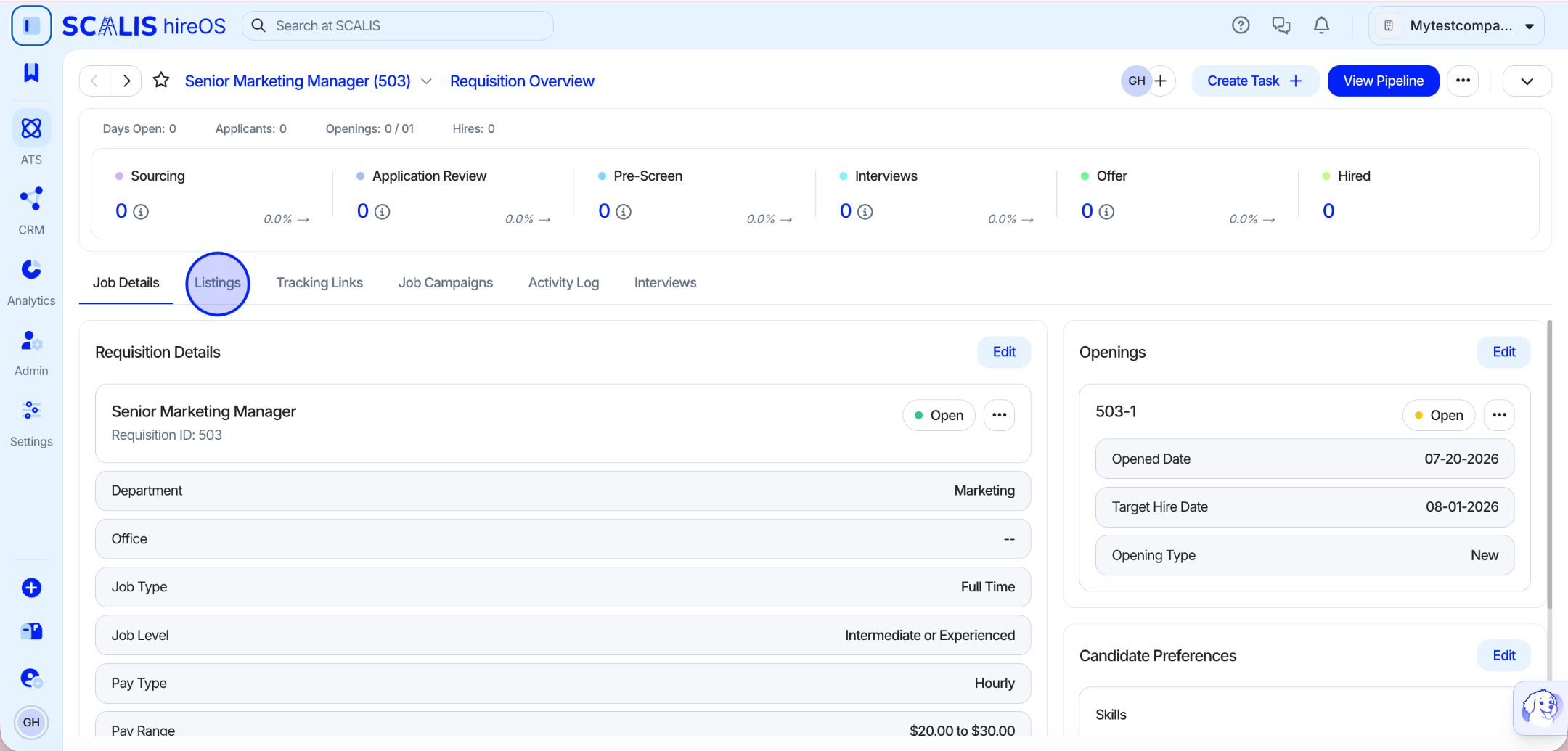Switch to the Listings tab
Screen dimensions: 1568x751
point(218,282)
